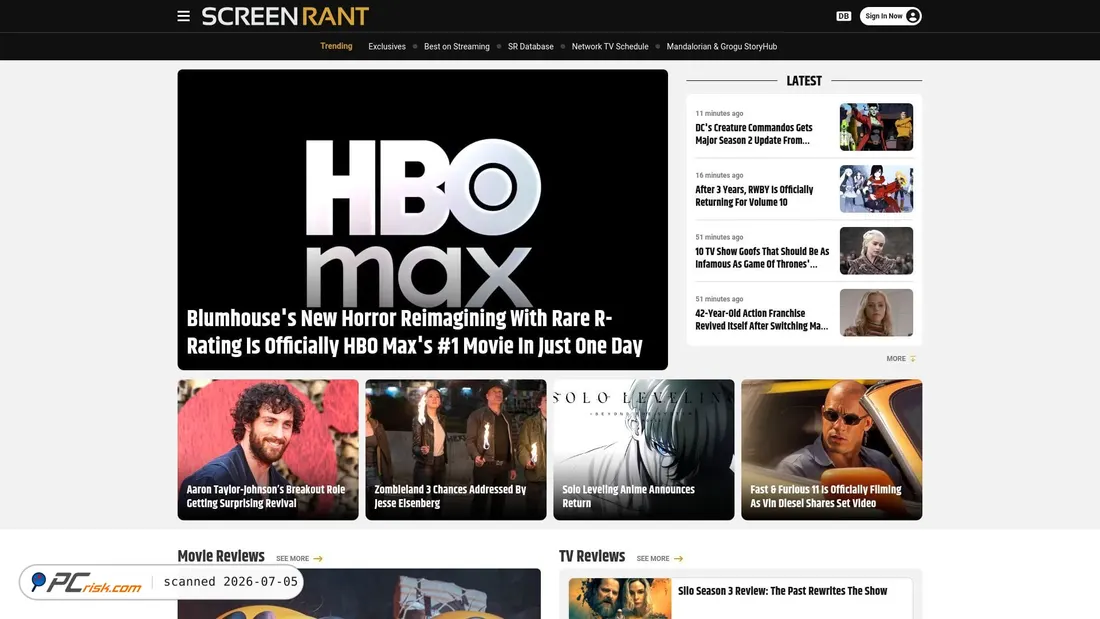The image size is (1100, 619).
Task: Click the Creature Commandos thumbnail
Action: pos(876,127)
